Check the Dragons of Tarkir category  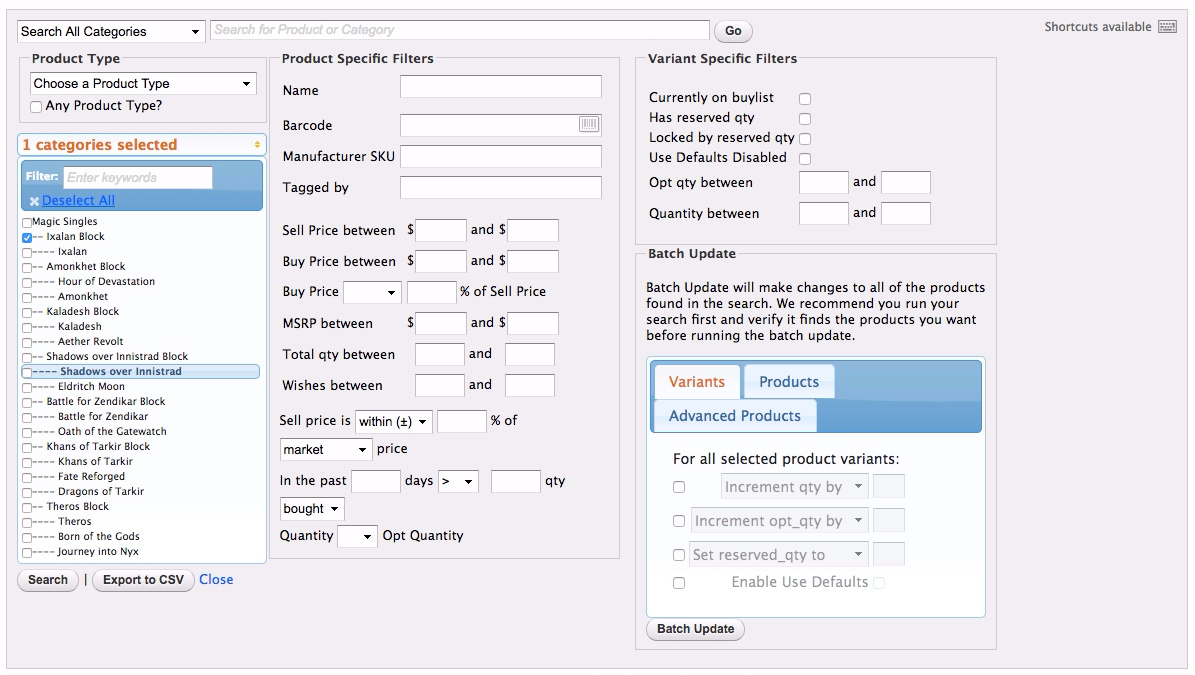point(27,493)
